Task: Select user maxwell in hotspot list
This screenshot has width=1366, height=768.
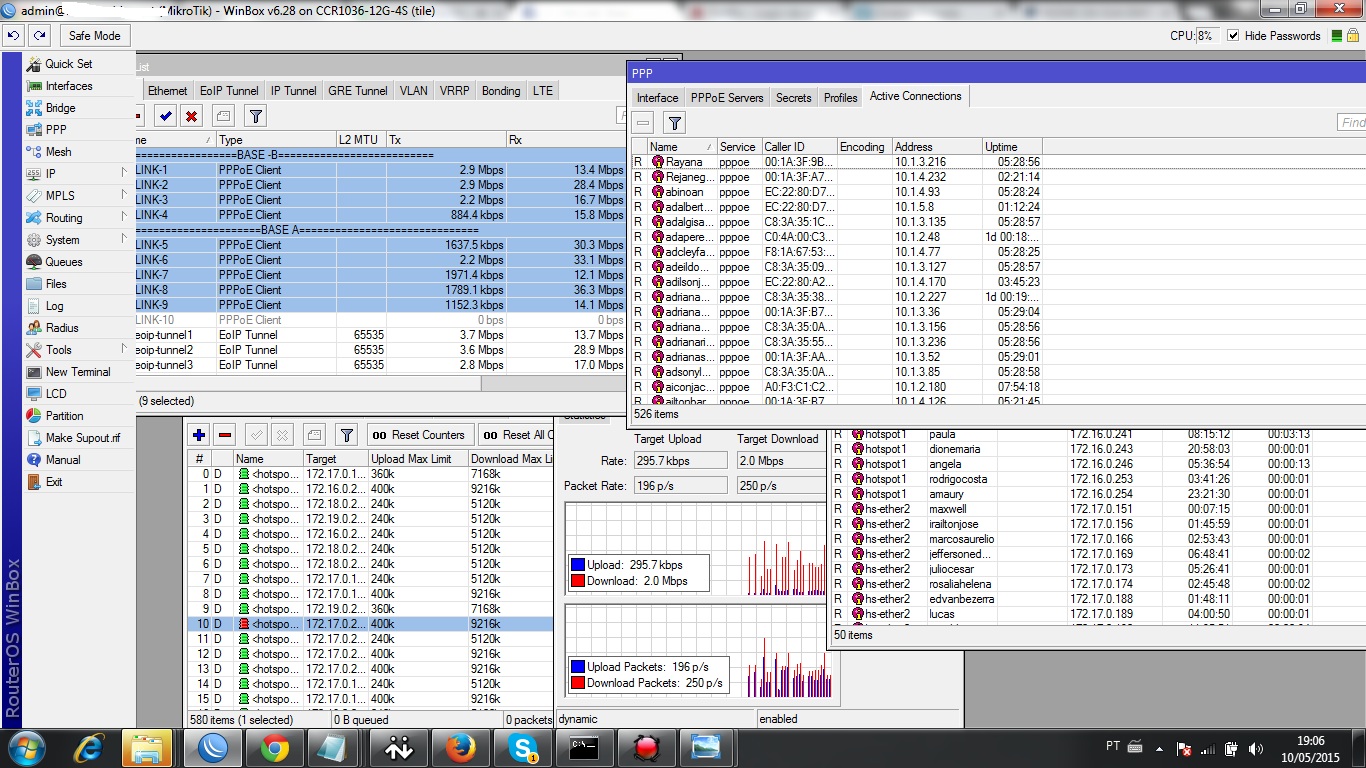Action: (x=1097, y=509)
